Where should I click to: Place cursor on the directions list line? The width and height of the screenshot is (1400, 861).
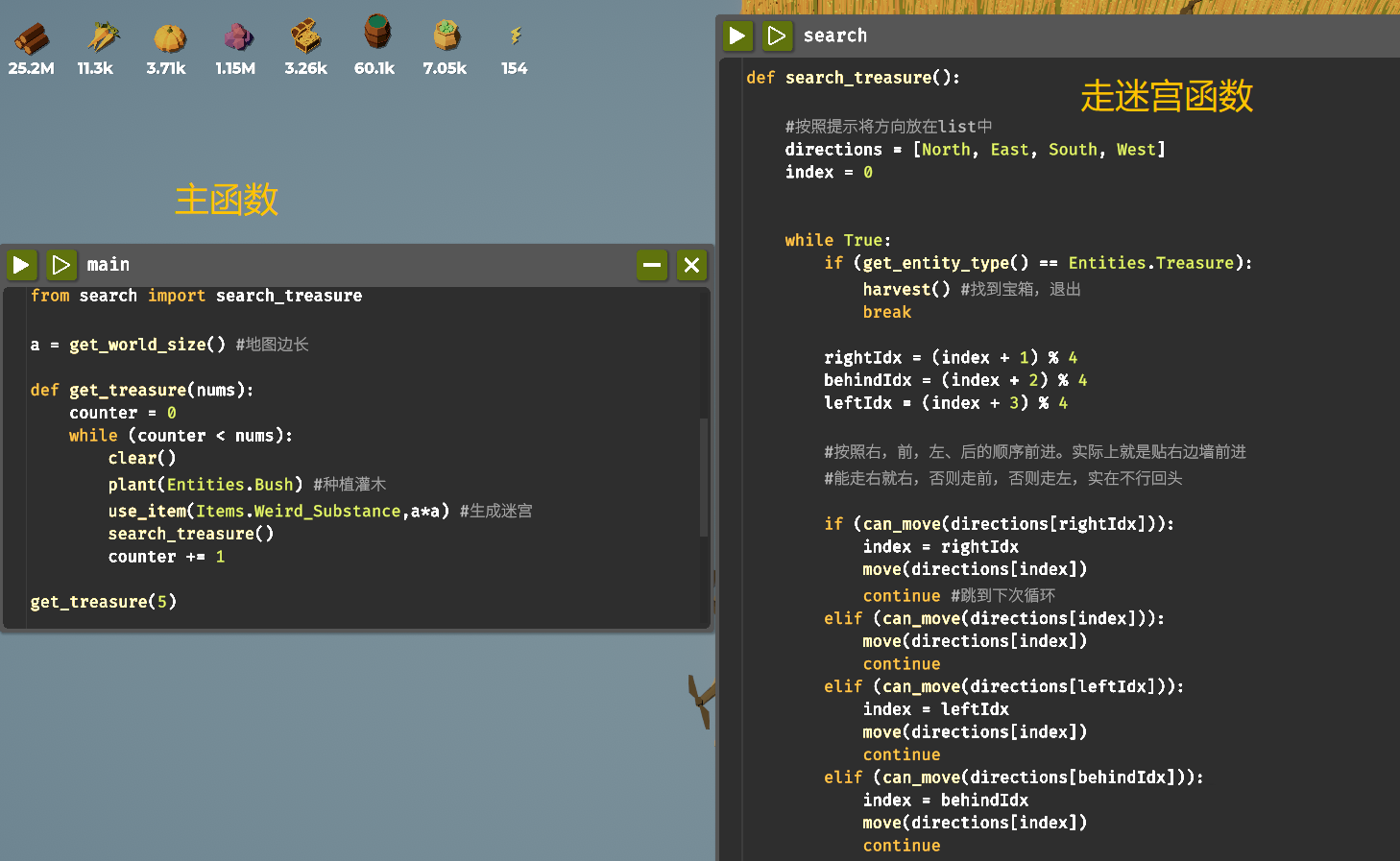[974, 150]
